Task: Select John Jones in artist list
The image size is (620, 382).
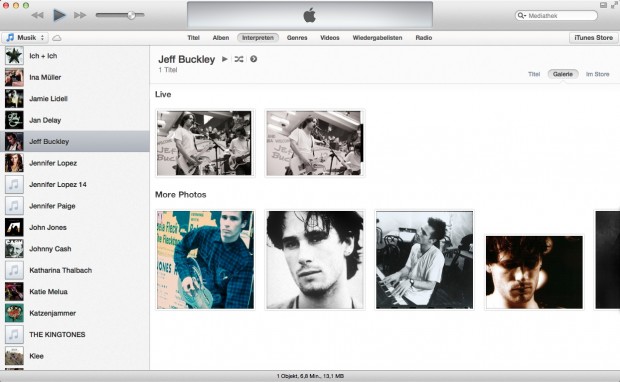Action: [x=75, y=227]
